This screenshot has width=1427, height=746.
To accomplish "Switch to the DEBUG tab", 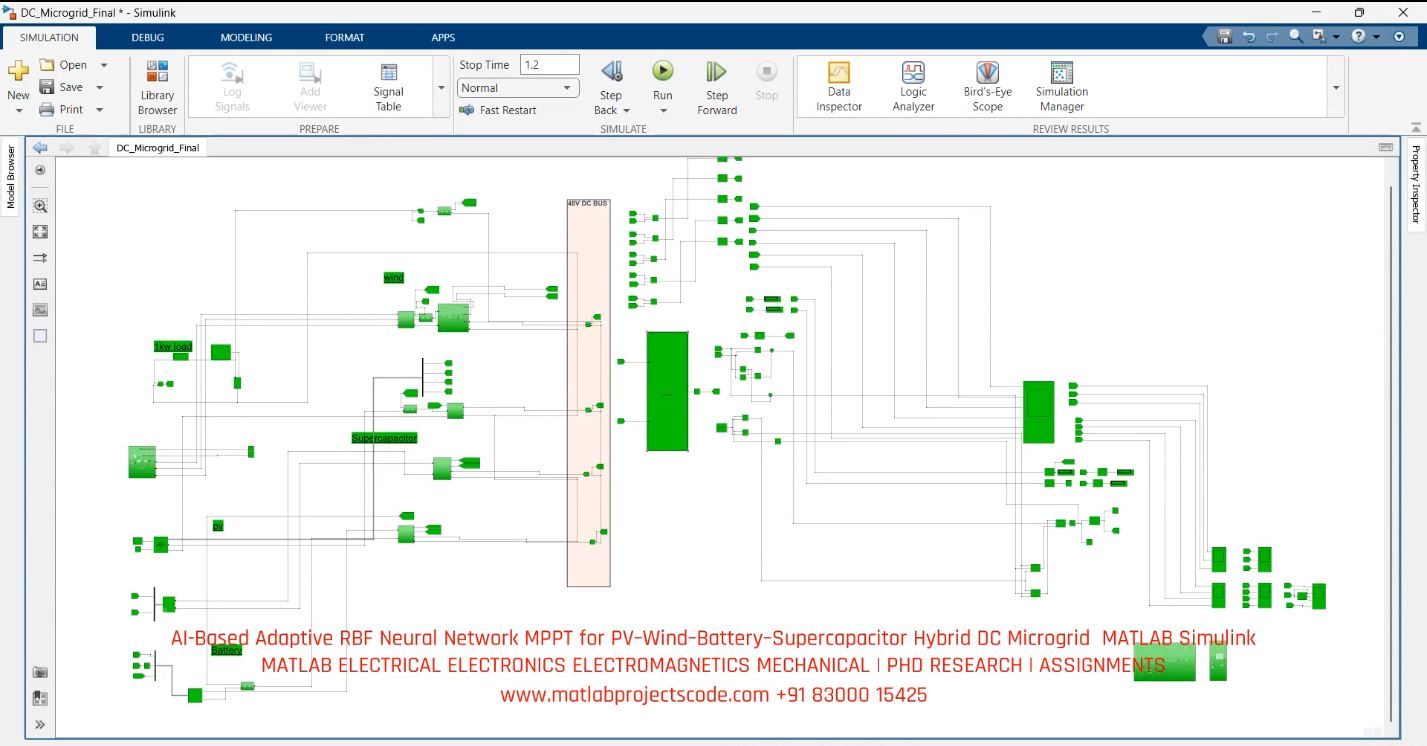I will click(x=148, y=38).
